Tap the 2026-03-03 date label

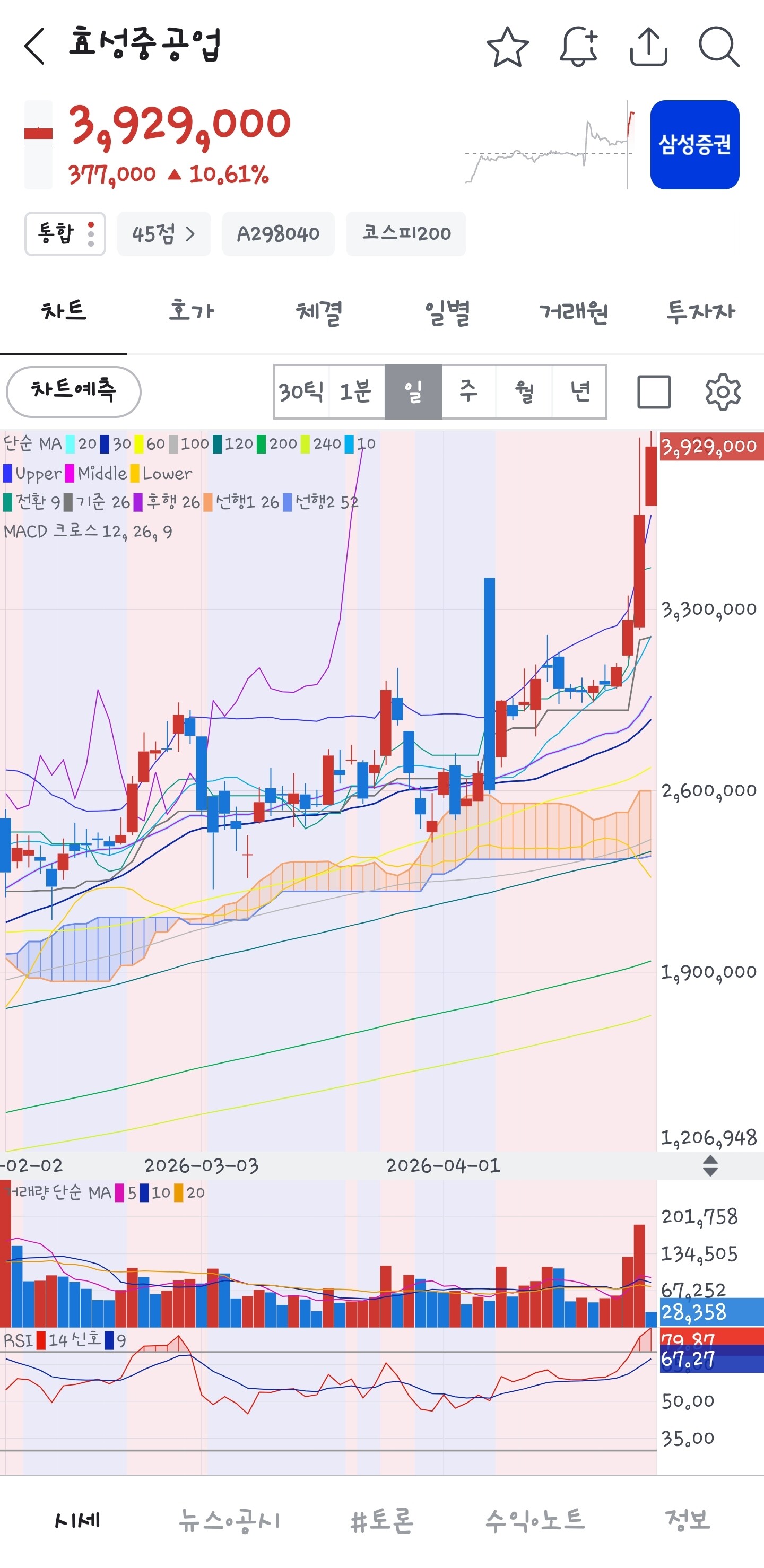point(201,1165)
